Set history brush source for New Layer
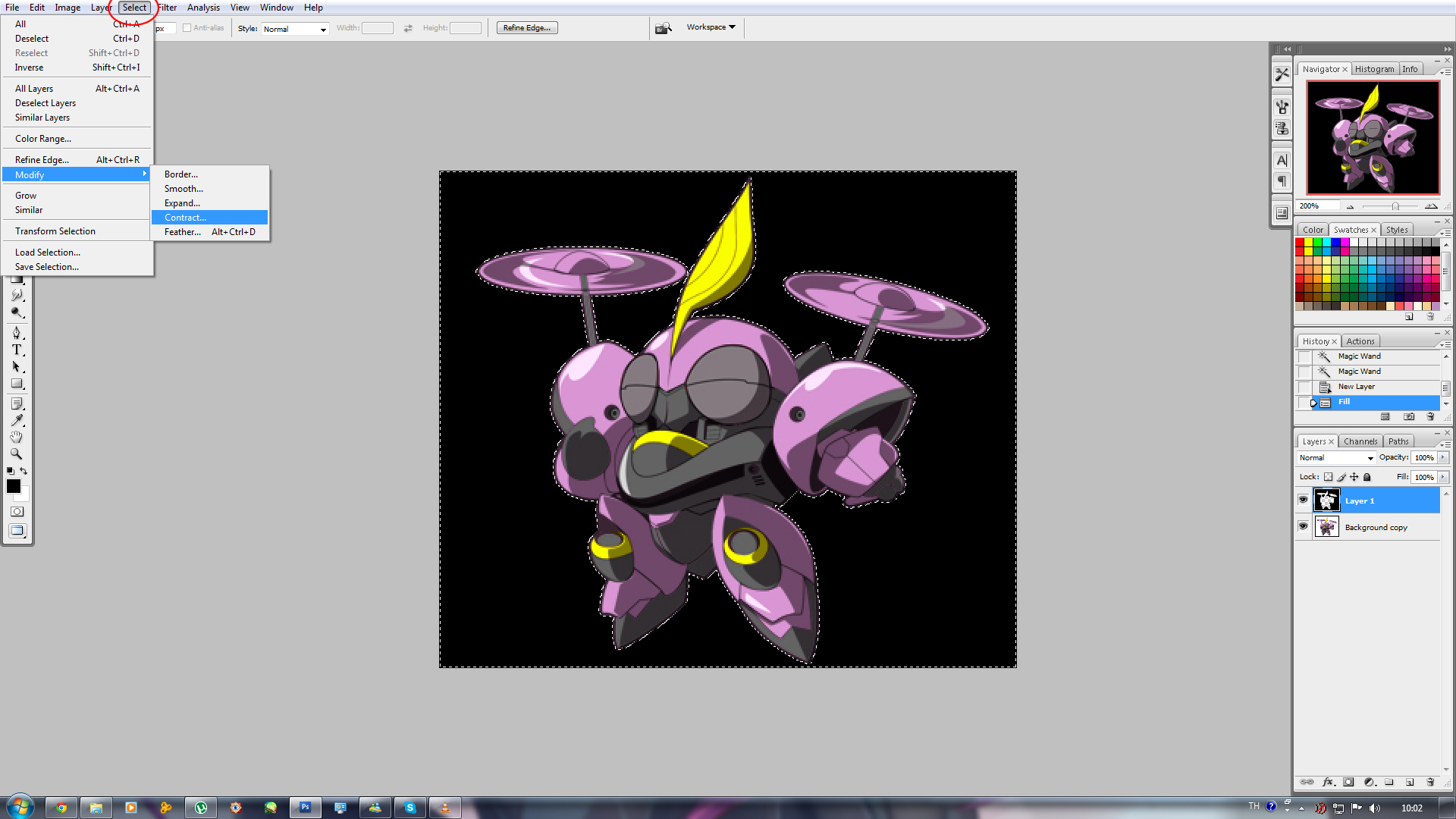 [1304, 388]
